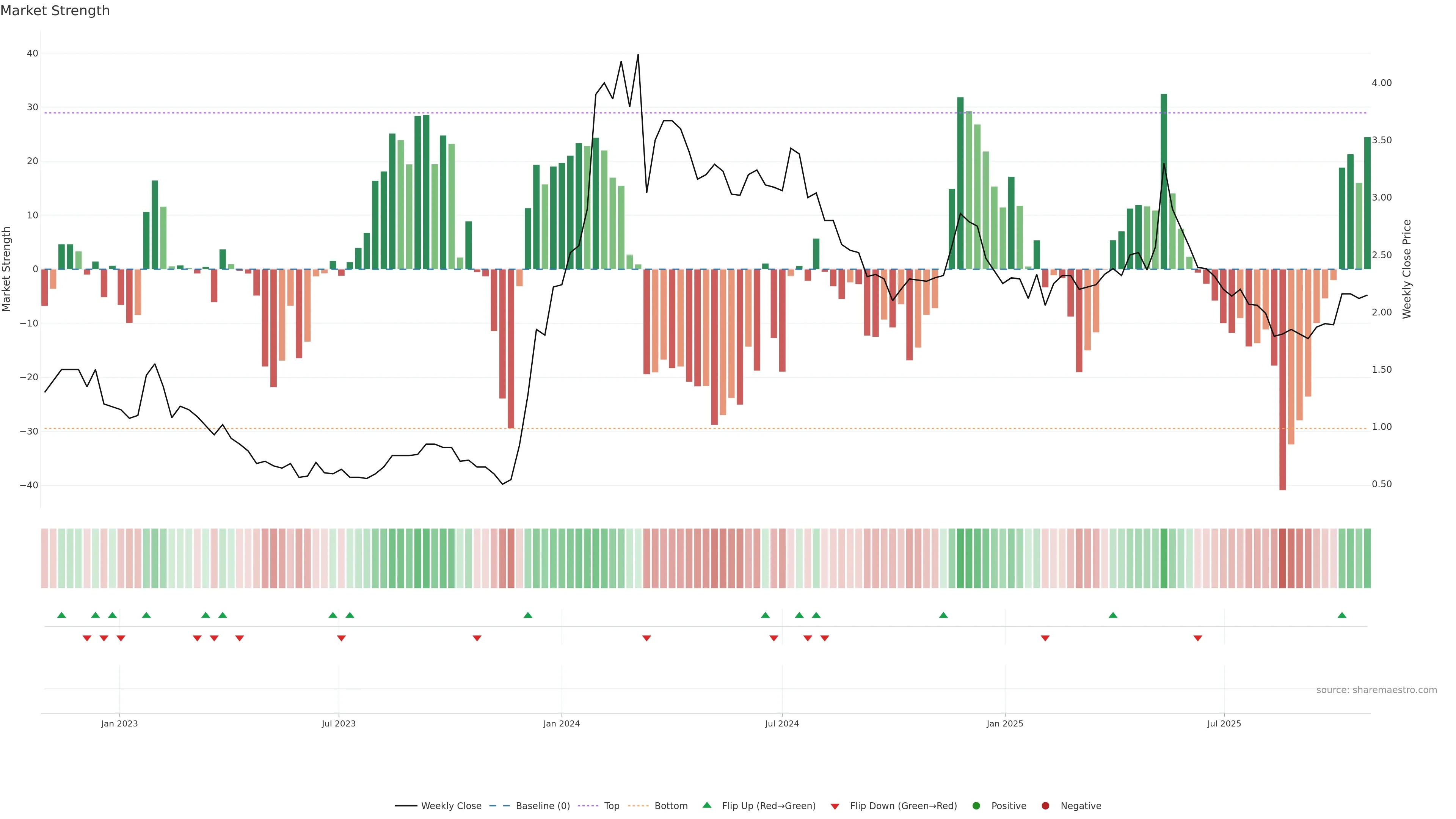
Task: Click the last dark green bar at right edge
Action: (1367, 204)
